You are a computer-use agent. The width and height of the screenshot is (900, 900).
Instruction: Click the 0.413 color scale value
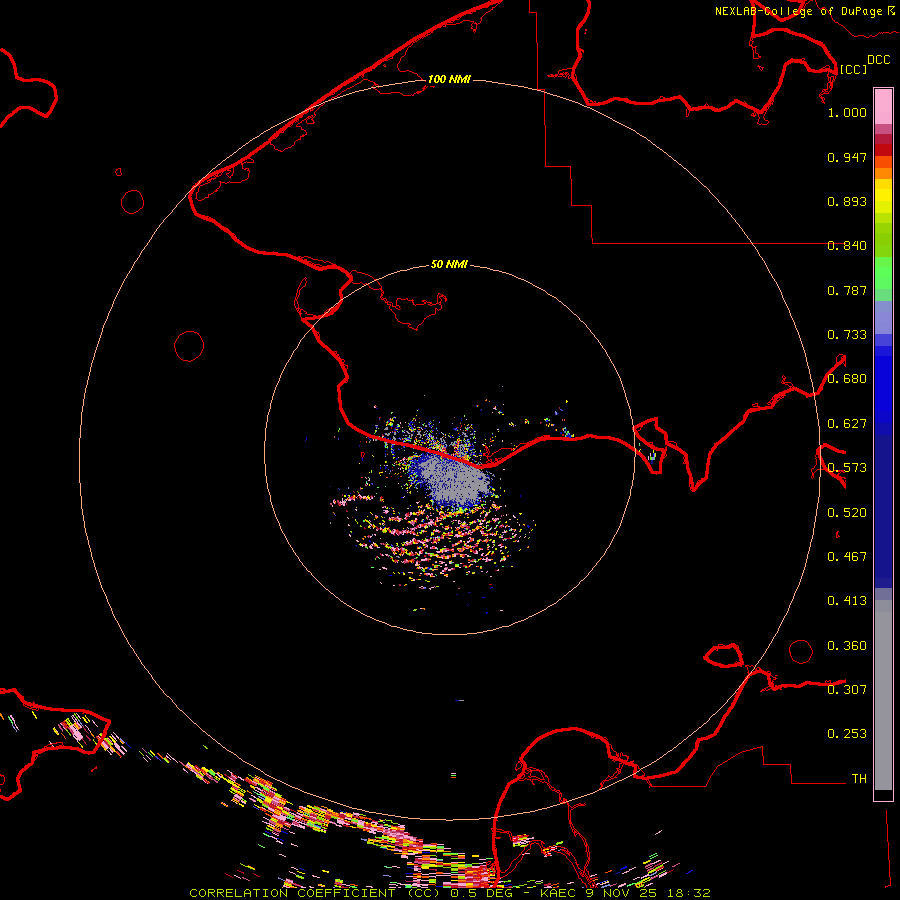tap(847, 601)
